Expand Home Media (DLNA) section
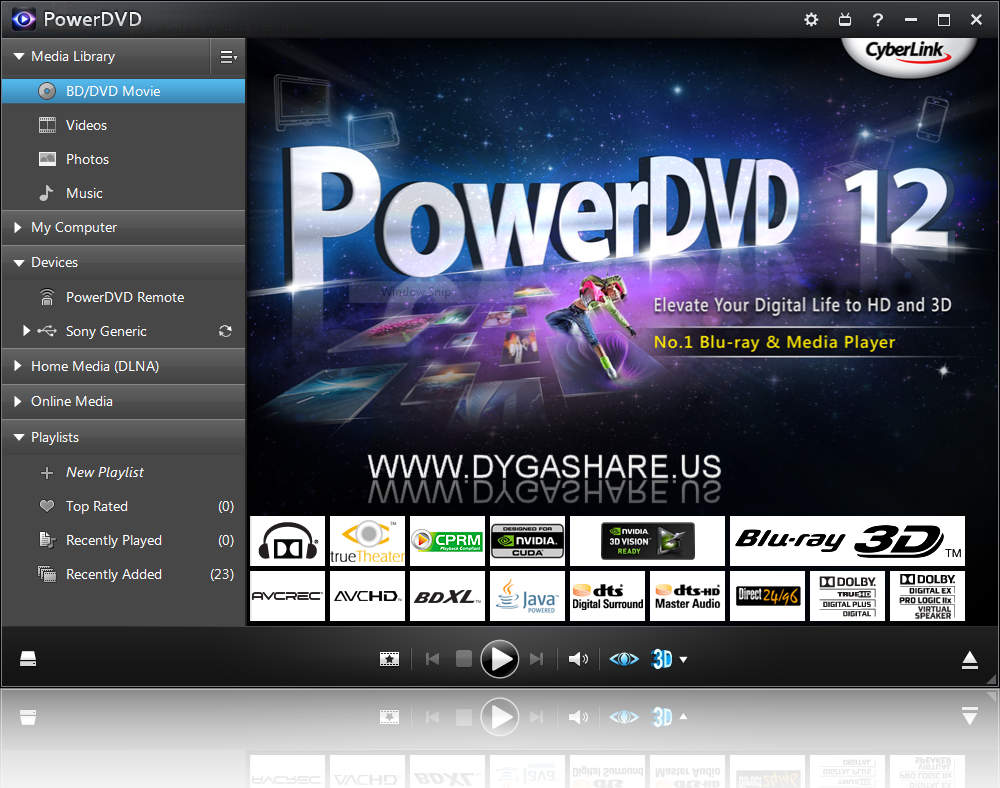The image size is (1000, 788). (x=18, y=366)
